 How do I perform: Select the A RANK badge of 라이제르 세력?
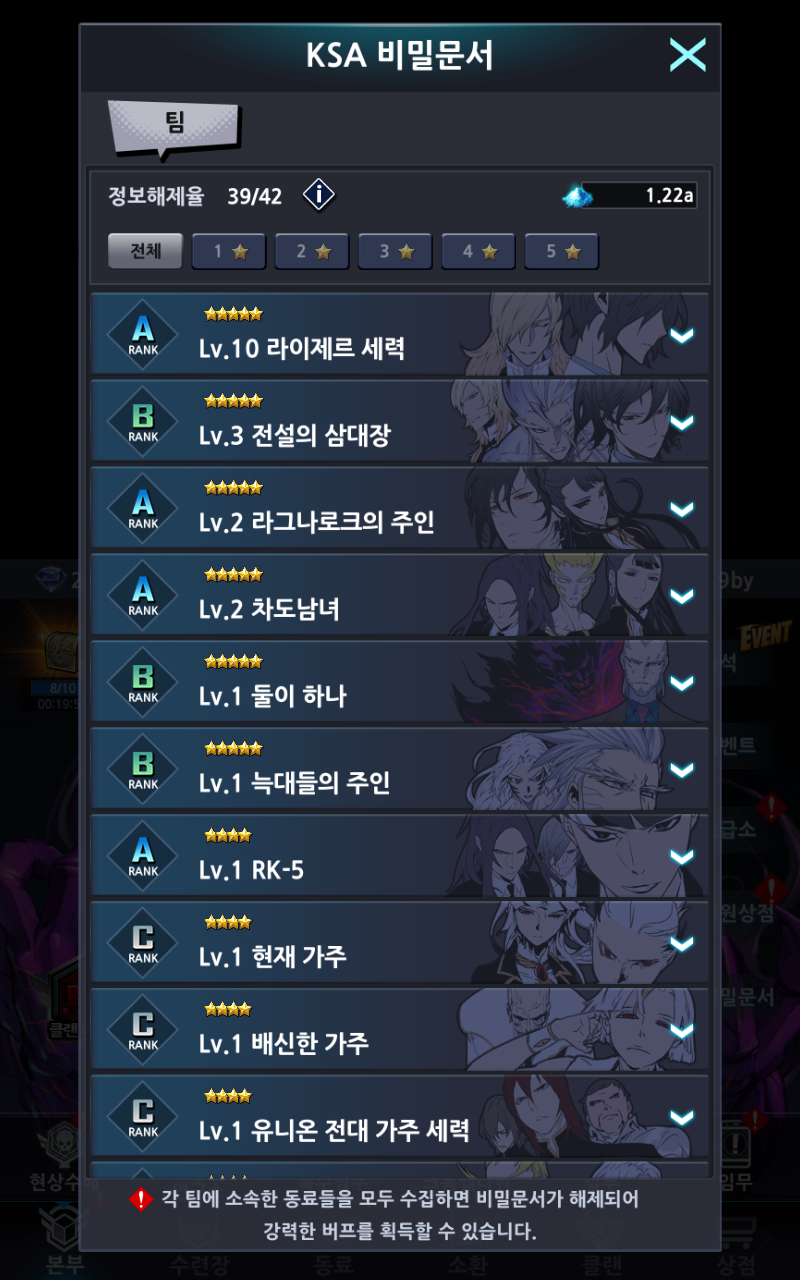[x=143, y=335]
